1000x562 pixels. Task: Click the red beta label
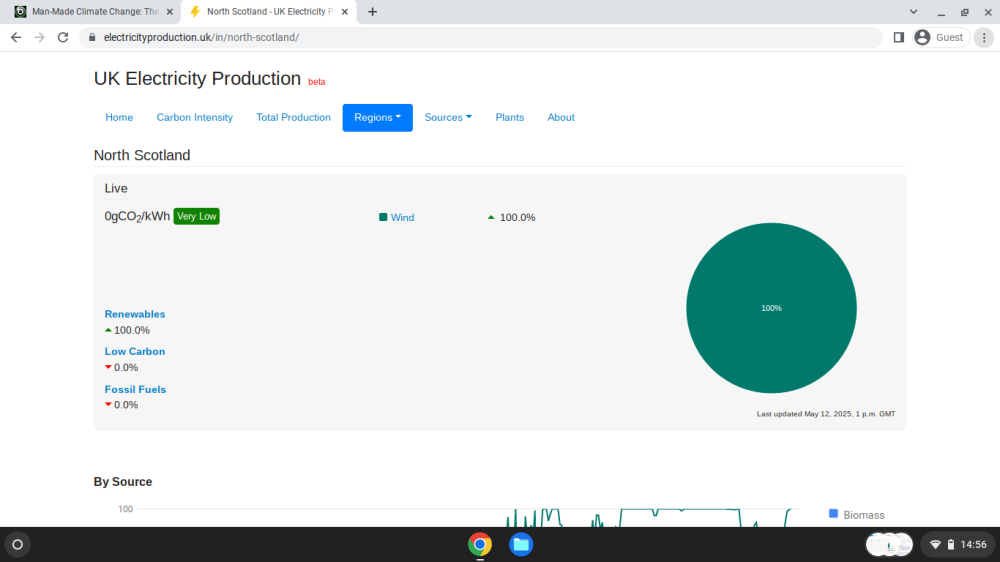pos(316,82)
